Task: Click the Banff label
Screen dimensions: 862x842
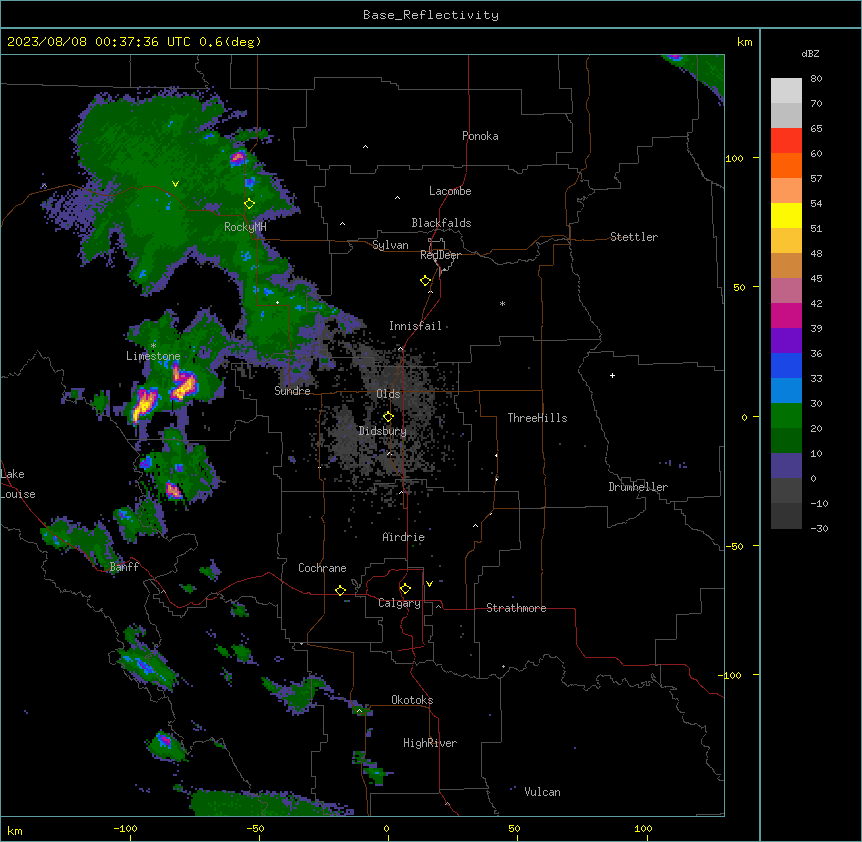Action: 124,567
